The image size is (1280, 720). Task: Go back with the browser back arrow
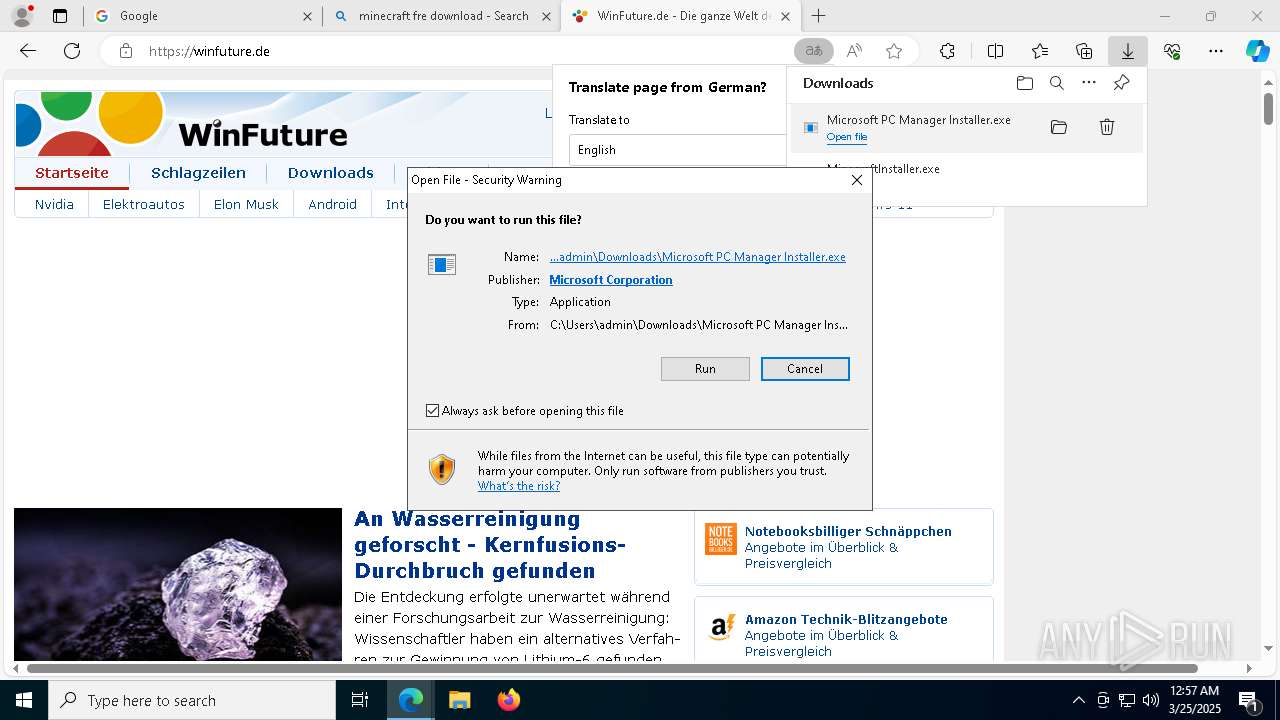pyautogui.click(x=28, y=51)
